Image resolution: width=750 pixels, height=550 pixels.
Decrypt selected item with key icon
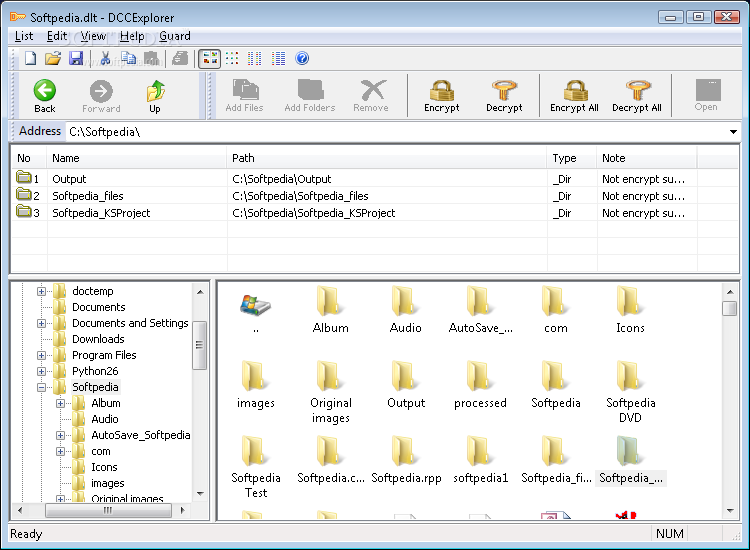tap(505, 95)
